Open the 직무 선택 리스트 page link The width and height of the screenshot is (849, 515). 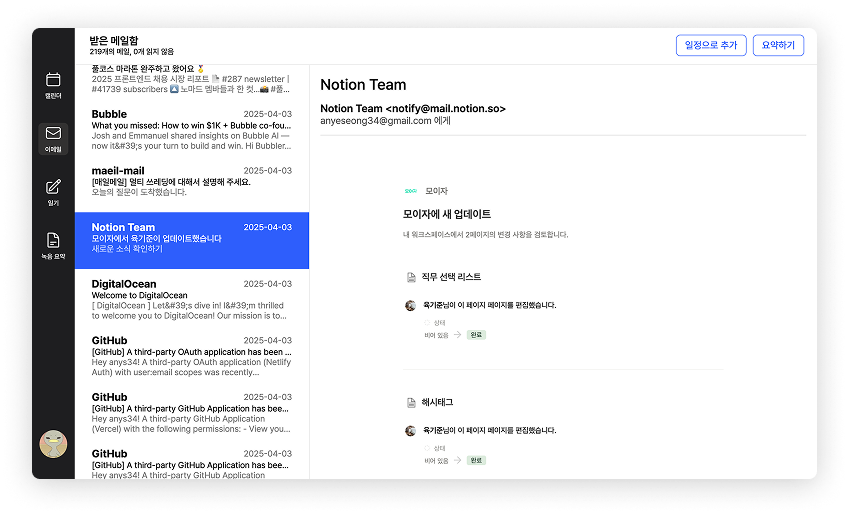click(451, 277)
